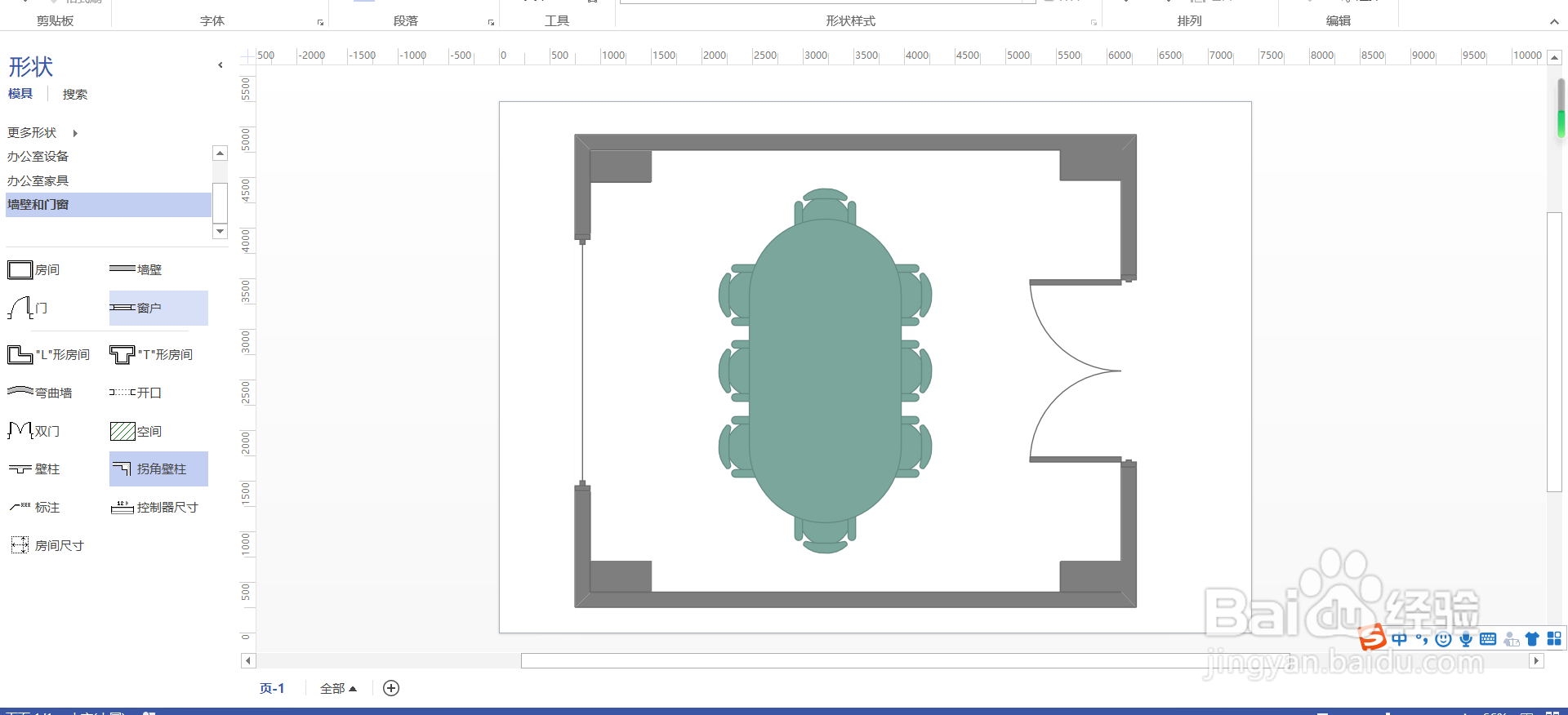Pick the 壁柱 pilaster shape
The width and height of the screenshot is (1568, 715).
point(33,469)
